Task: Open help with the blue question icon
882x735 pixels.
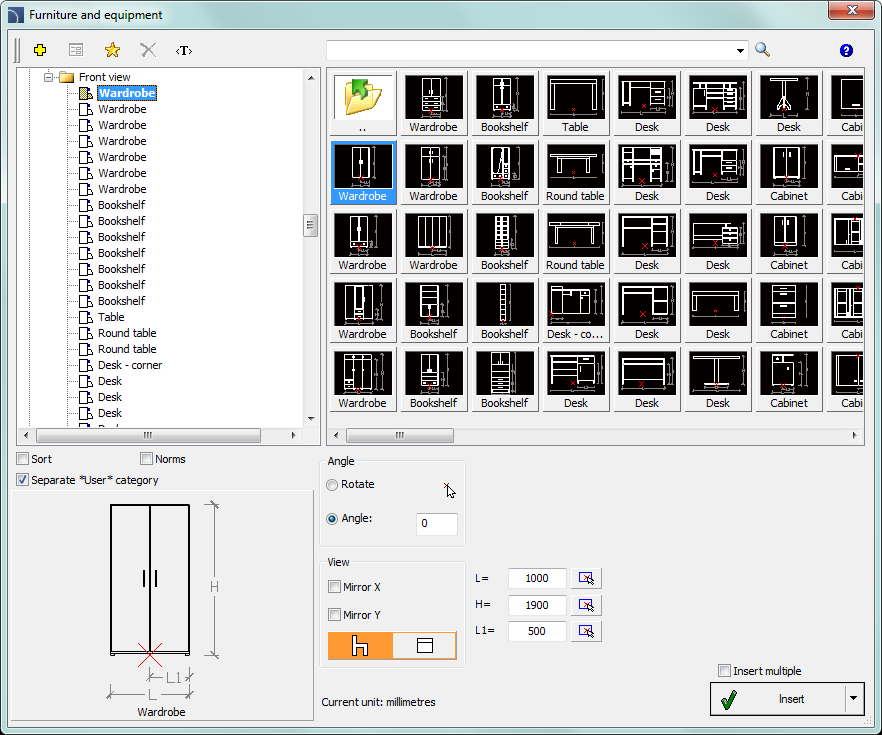Action: [x=846, y=50]
